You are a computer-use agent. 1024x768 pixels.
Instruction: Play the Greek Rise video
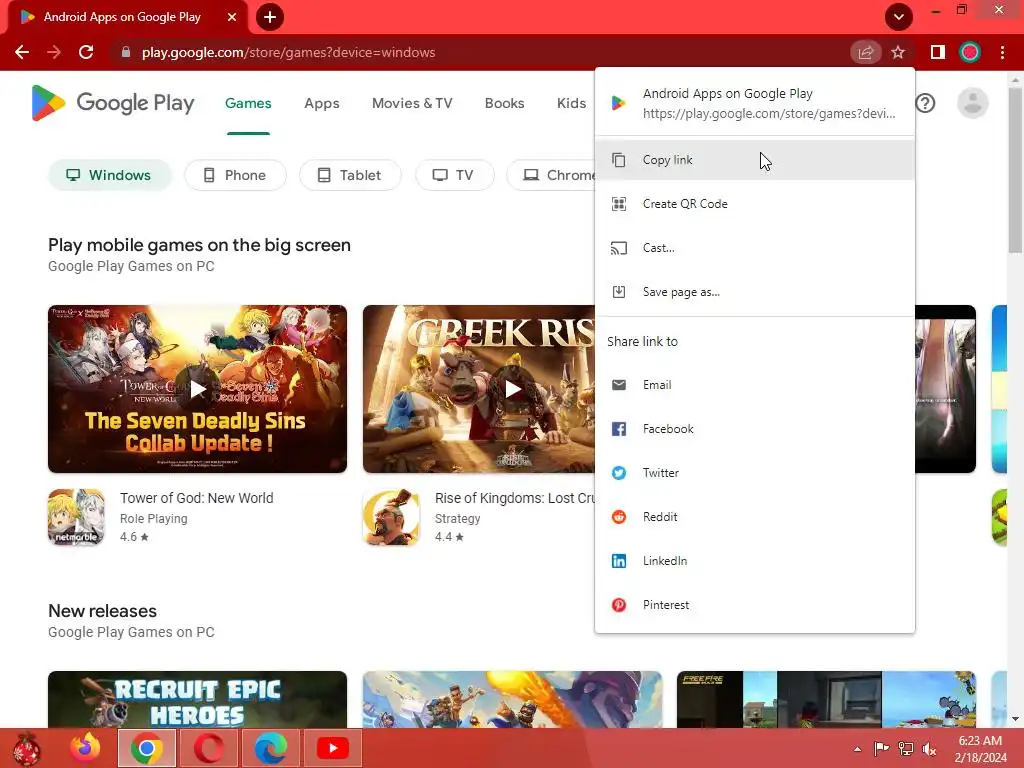click(513, 390)
